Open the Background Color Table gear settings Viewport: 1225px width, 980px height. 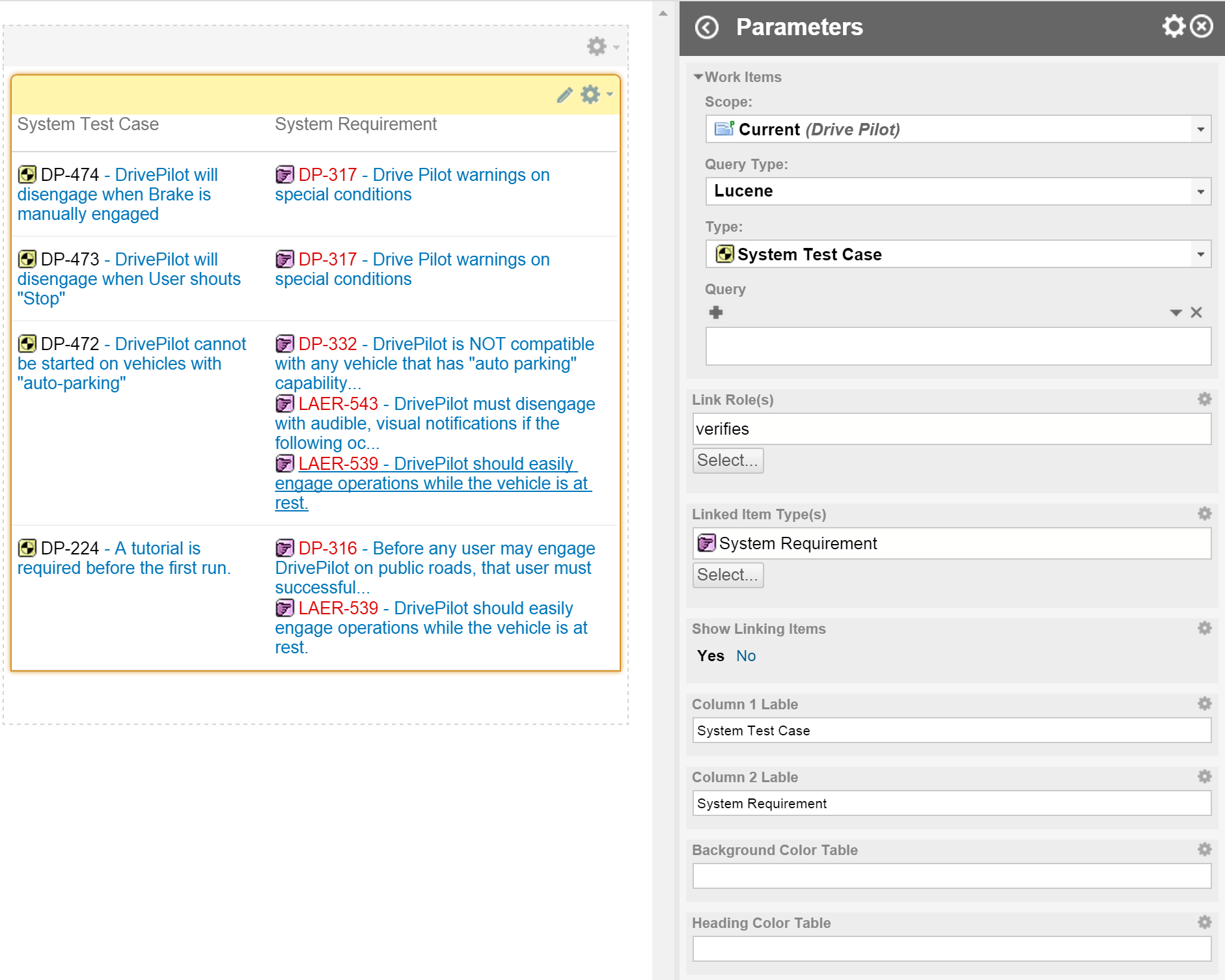[x=1204, y=849]
